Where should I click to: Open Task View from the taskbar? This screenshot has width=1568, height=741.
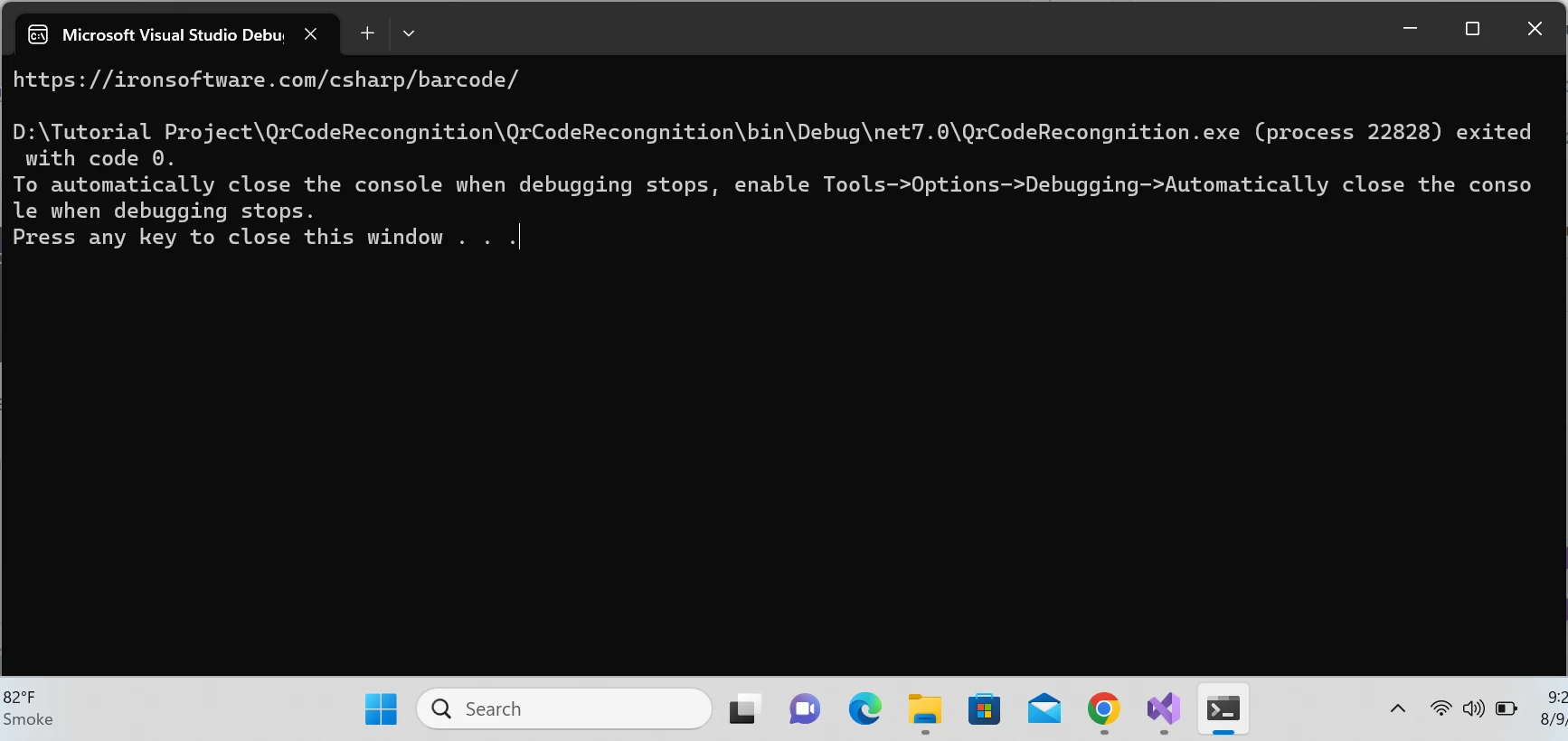(x=744, y=709)
